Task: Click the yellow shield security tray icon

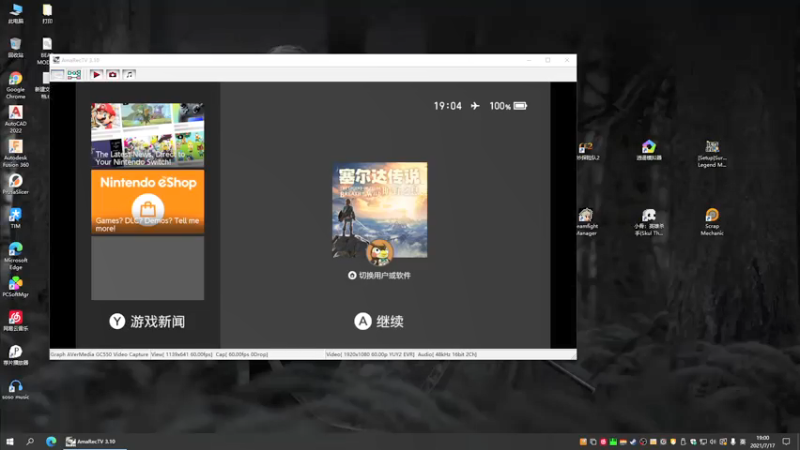Action: (x=673, y=442)
